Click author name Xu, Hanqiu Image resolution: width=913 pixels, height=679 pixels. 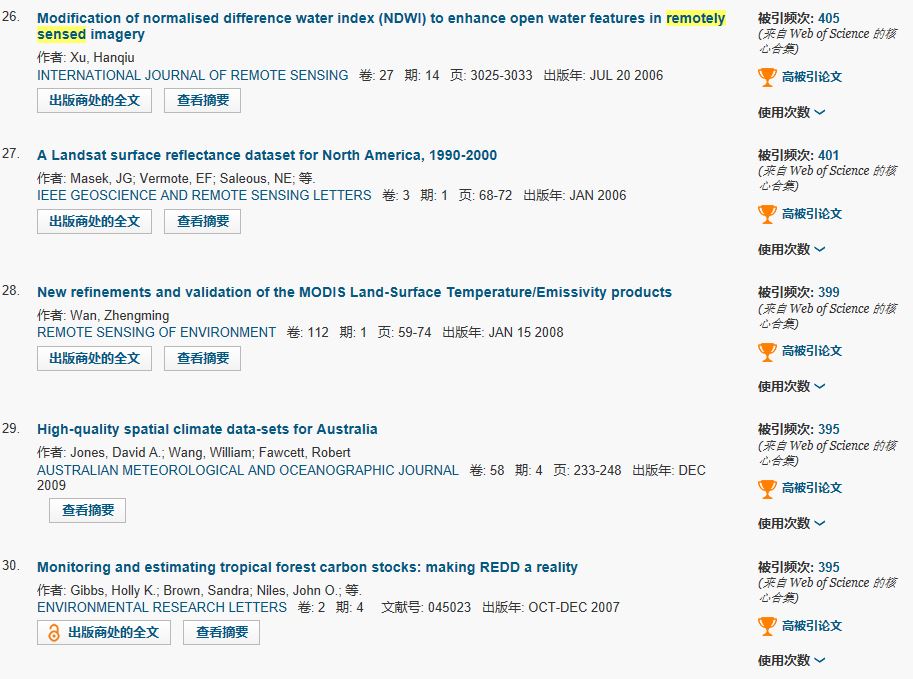point(102,58)
